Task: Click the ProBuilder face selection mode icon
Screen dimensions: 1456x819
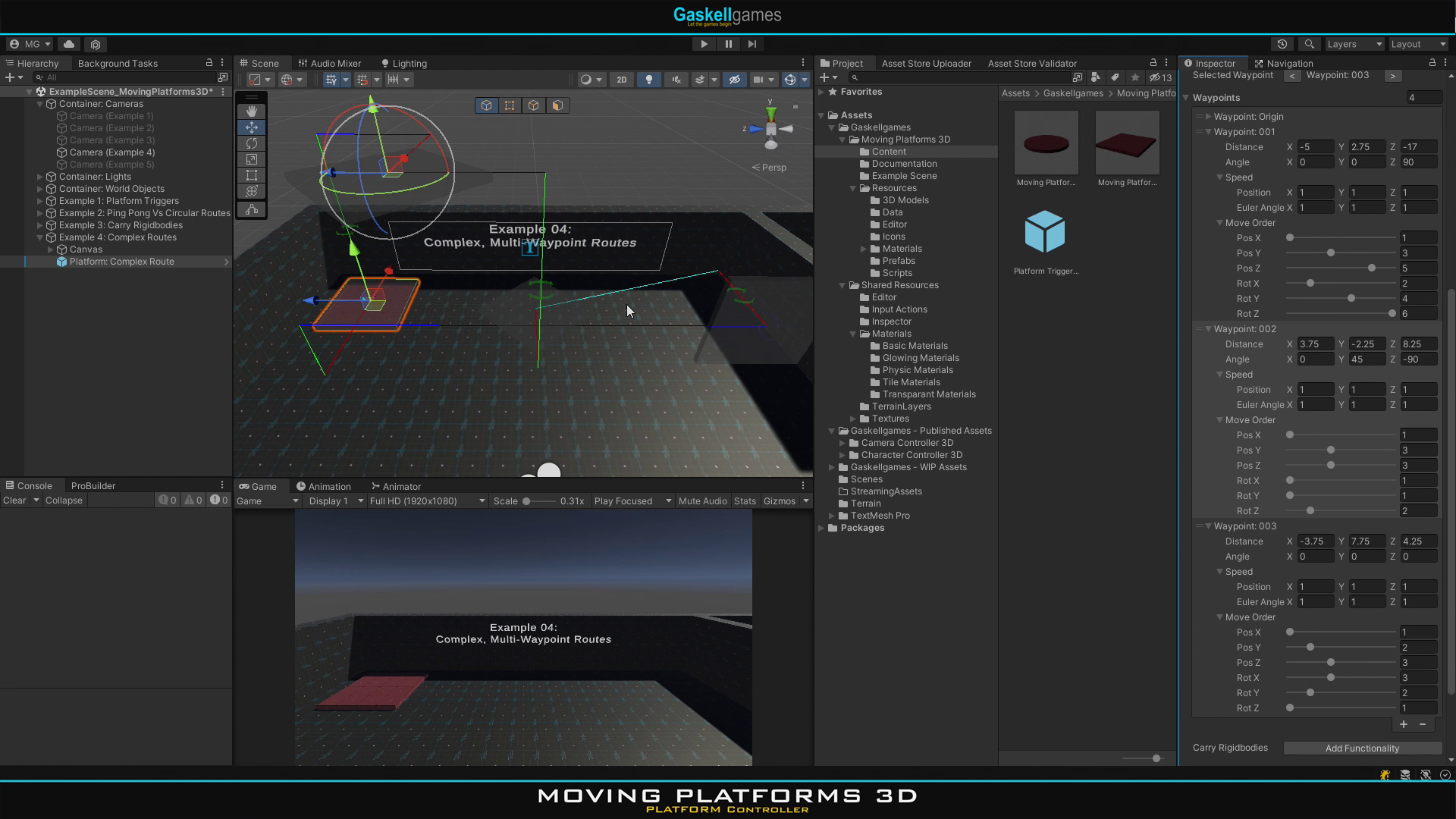Action: (557, 105)
